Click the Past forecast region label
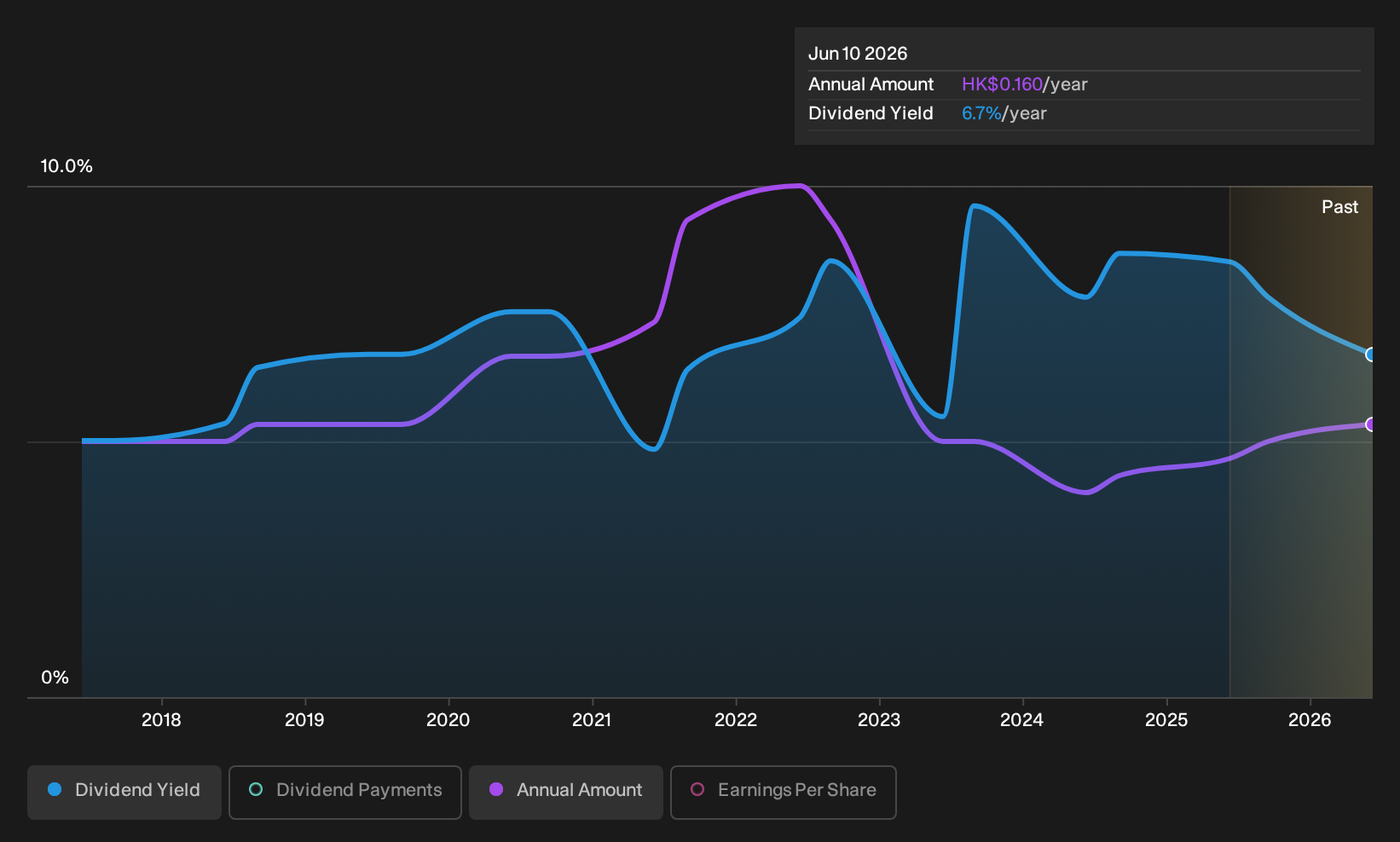Image resolution: width=1400 pixels, height=842 pixels. 1339,207
